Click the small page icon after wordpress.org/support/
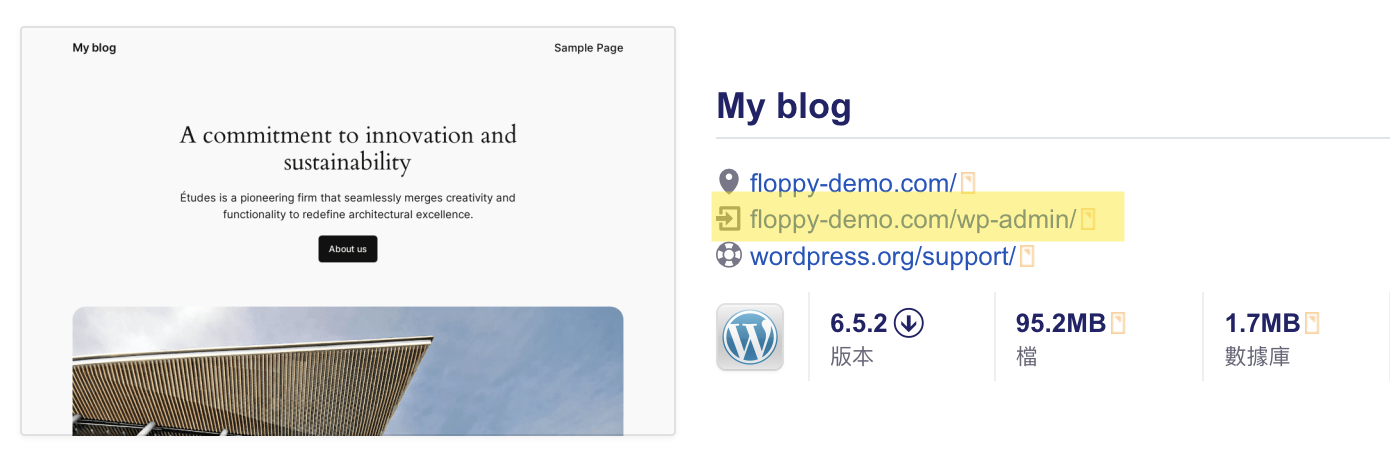Viewport: 1390px width, 464px height. tap(1026, 257)
